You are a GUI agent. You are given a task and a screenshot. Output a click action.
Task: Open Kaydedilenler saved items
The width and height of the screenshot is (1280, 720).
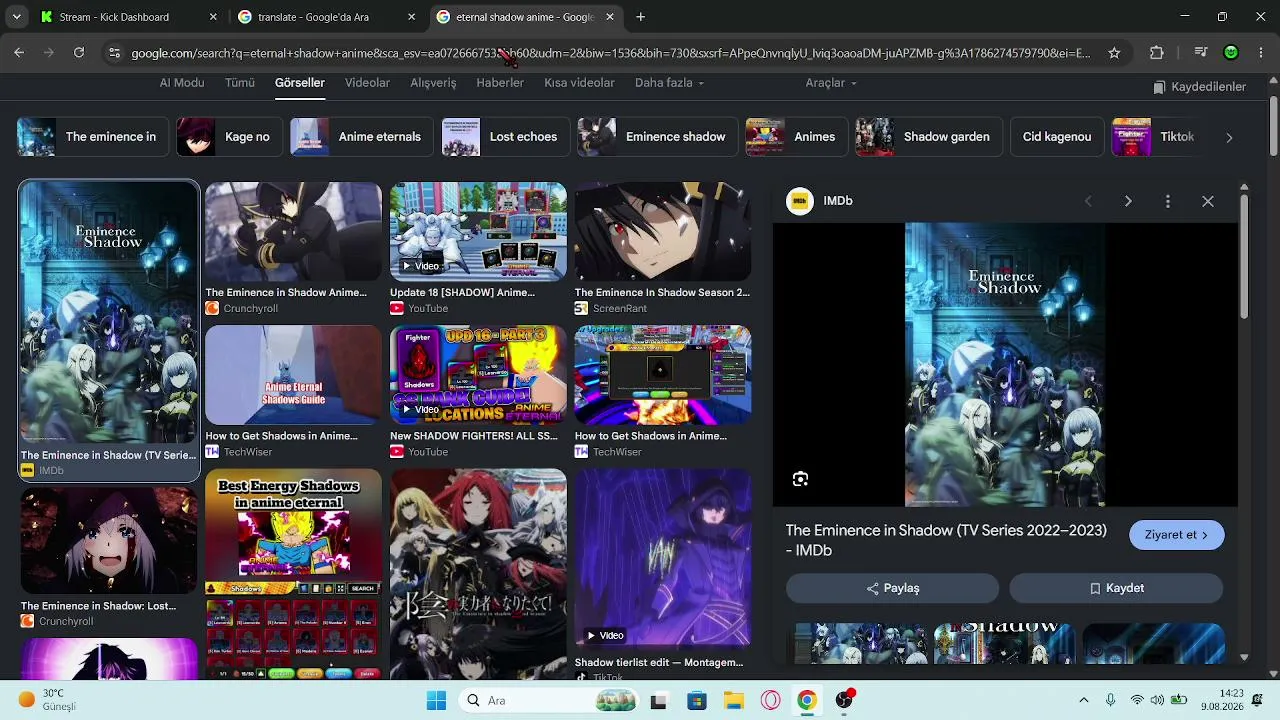[1199, 87]
